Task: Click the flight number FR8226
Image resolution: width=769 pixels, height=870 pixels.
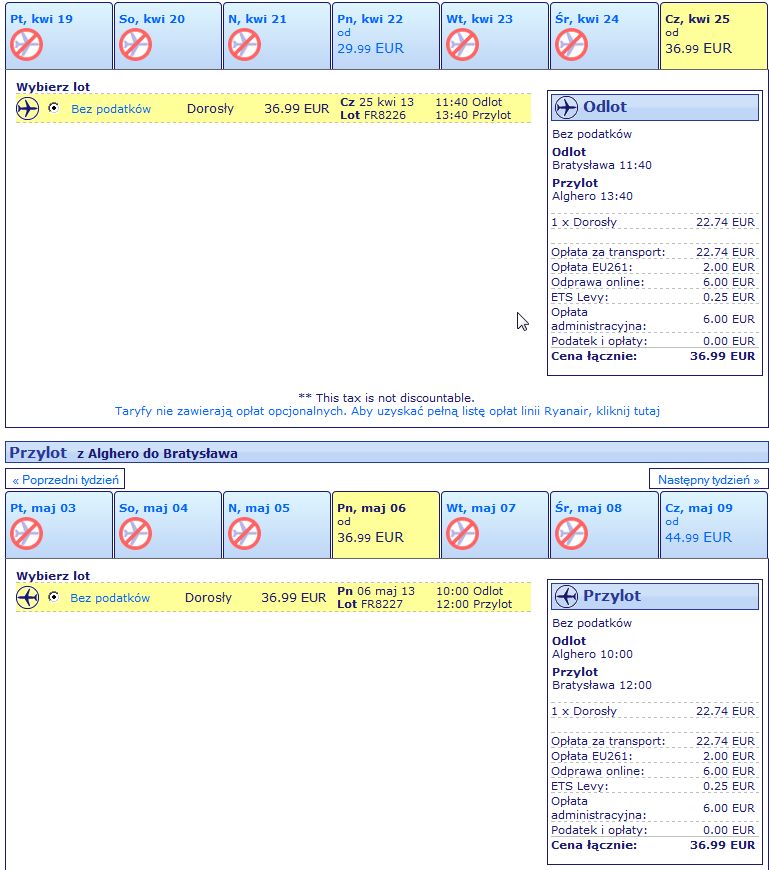Action: tap(384, 115)
